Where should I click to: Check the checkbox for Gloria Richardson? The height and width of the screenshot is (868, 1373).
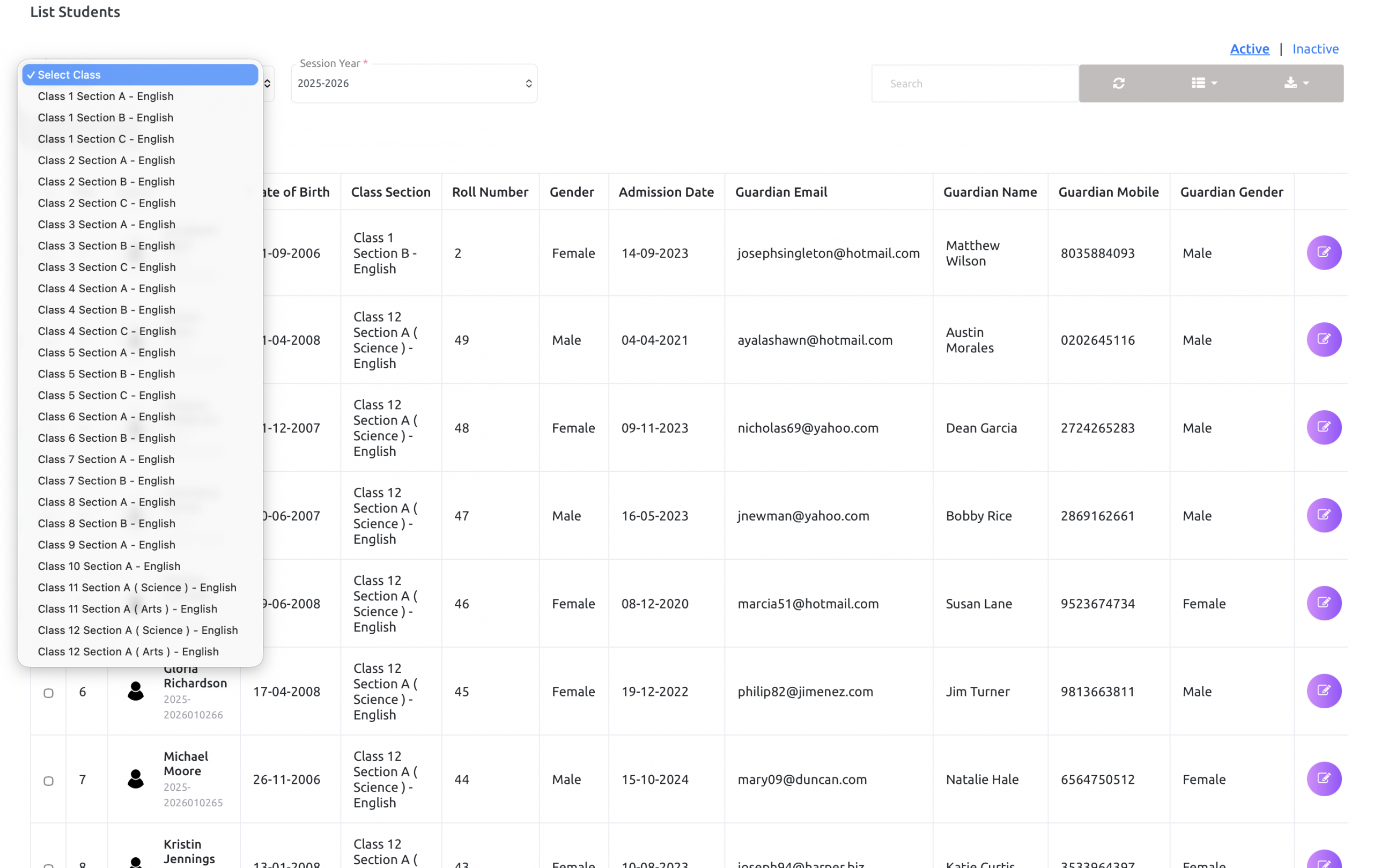pos(48,693)
